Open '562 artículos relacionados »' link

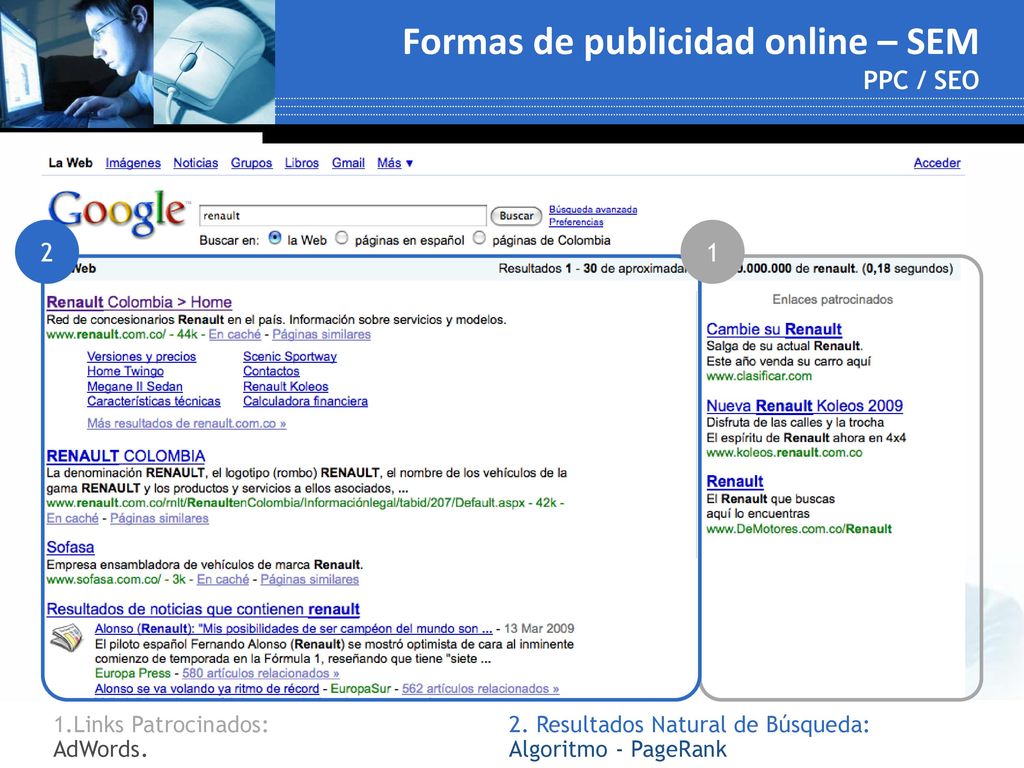tap(481, 688)
